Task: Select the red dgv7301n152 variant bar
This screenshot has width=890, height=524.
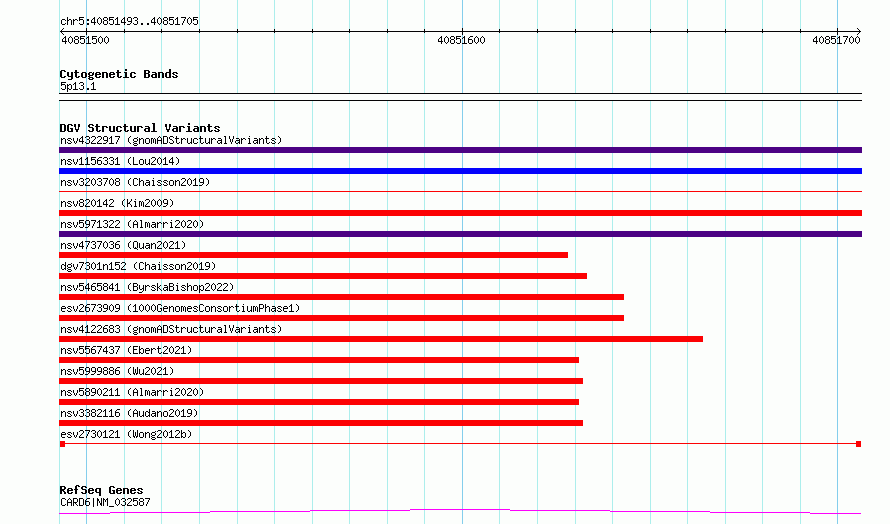Action: [x=323, y=276]
